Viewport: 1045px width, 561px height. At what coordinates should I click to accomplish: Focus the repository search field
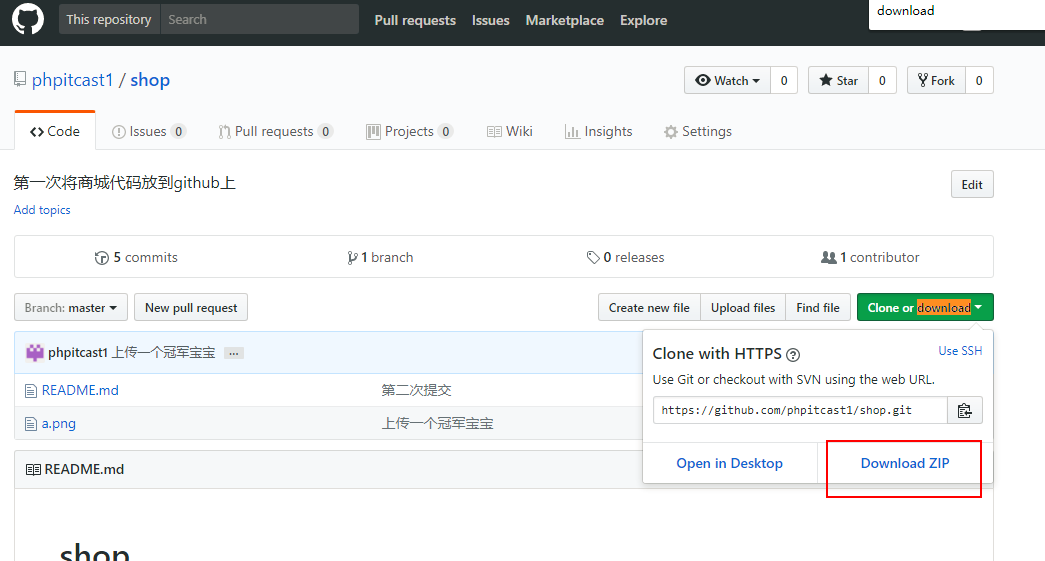tap(258, 19)
